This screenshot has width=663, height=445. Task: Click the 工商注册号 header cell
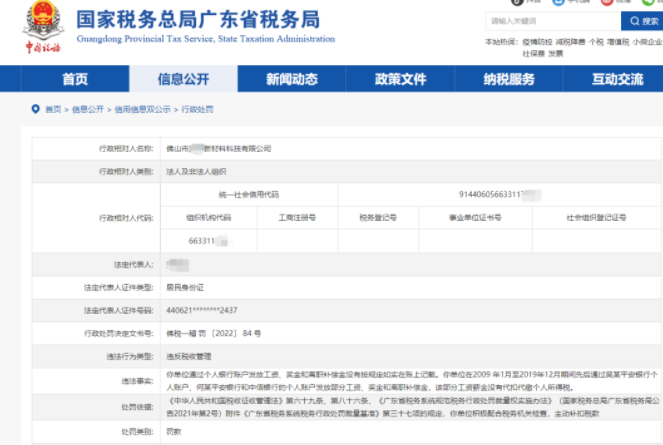[x=297, y=217]
